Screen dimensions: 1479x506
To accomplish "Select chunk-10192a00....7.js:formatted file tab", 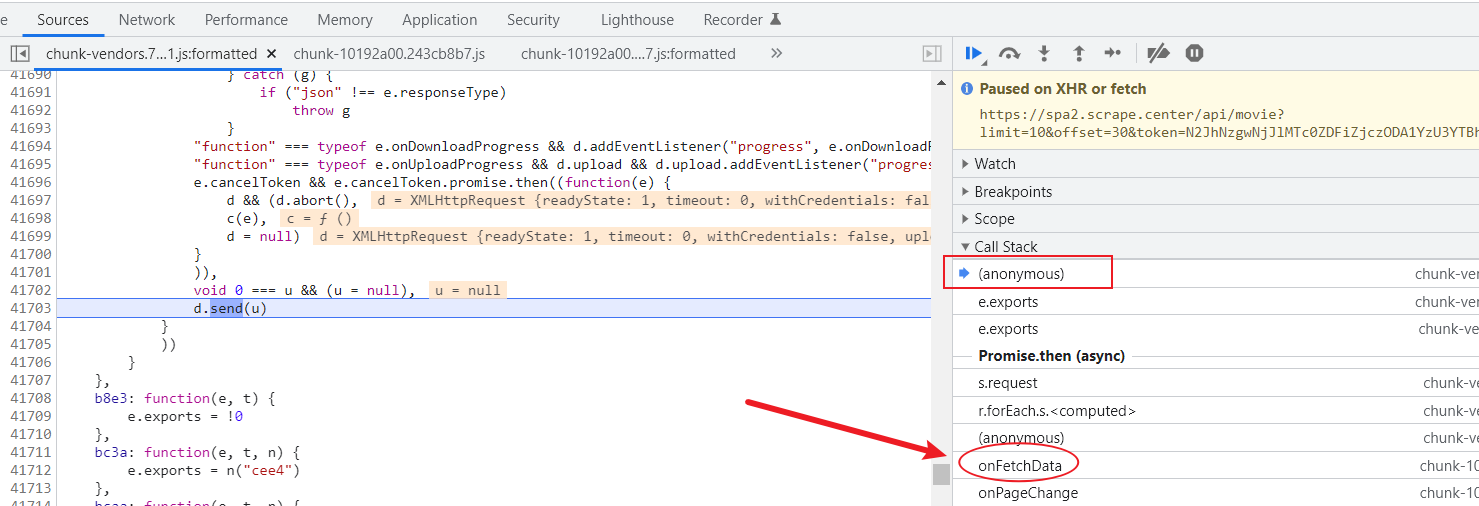I will pyautogui.click(x=628, y=54).
